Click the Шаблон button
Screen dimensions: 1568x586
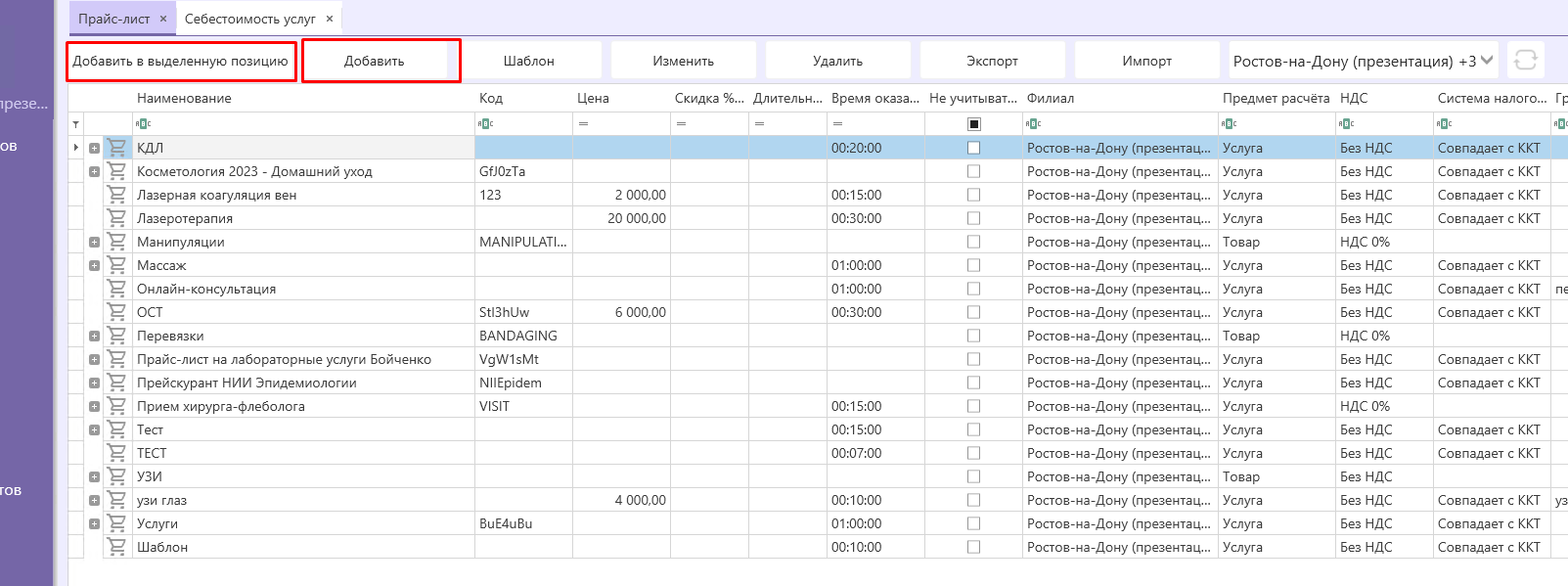point(529,61)
